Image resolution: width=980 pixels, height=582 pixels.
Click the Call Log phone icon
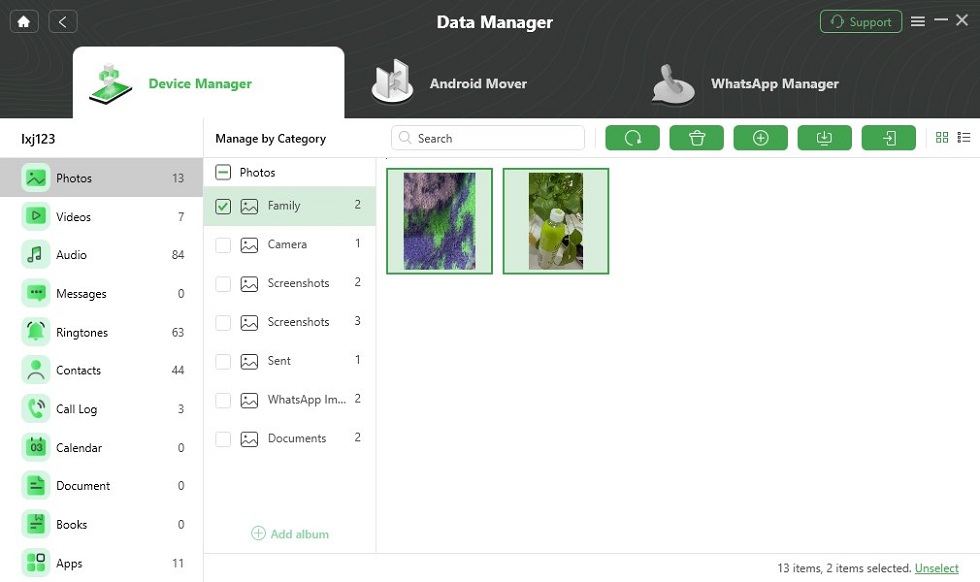click(36, 409)
